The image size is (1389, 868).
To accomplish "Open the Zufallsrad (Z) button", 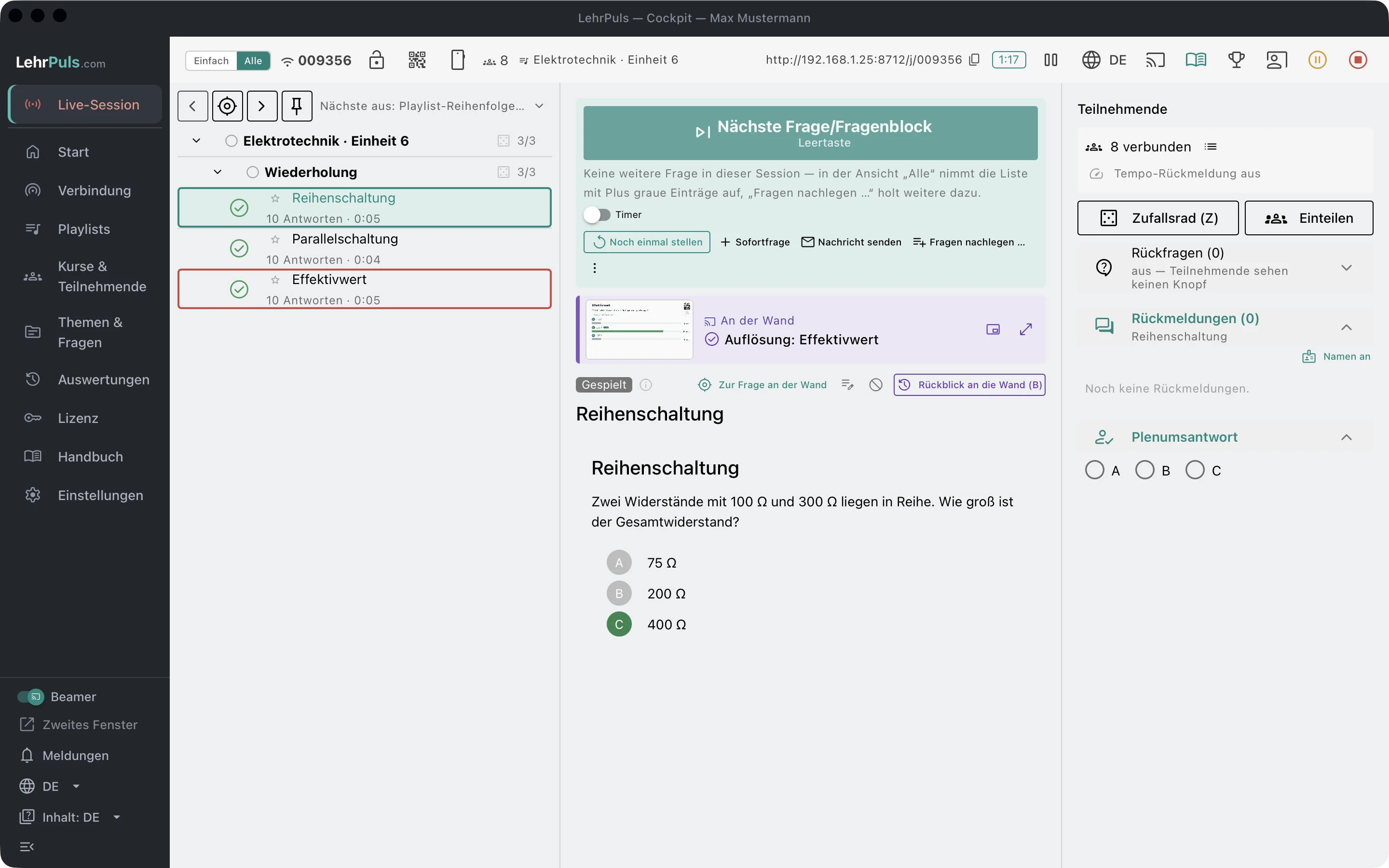I will point(1158,218).
